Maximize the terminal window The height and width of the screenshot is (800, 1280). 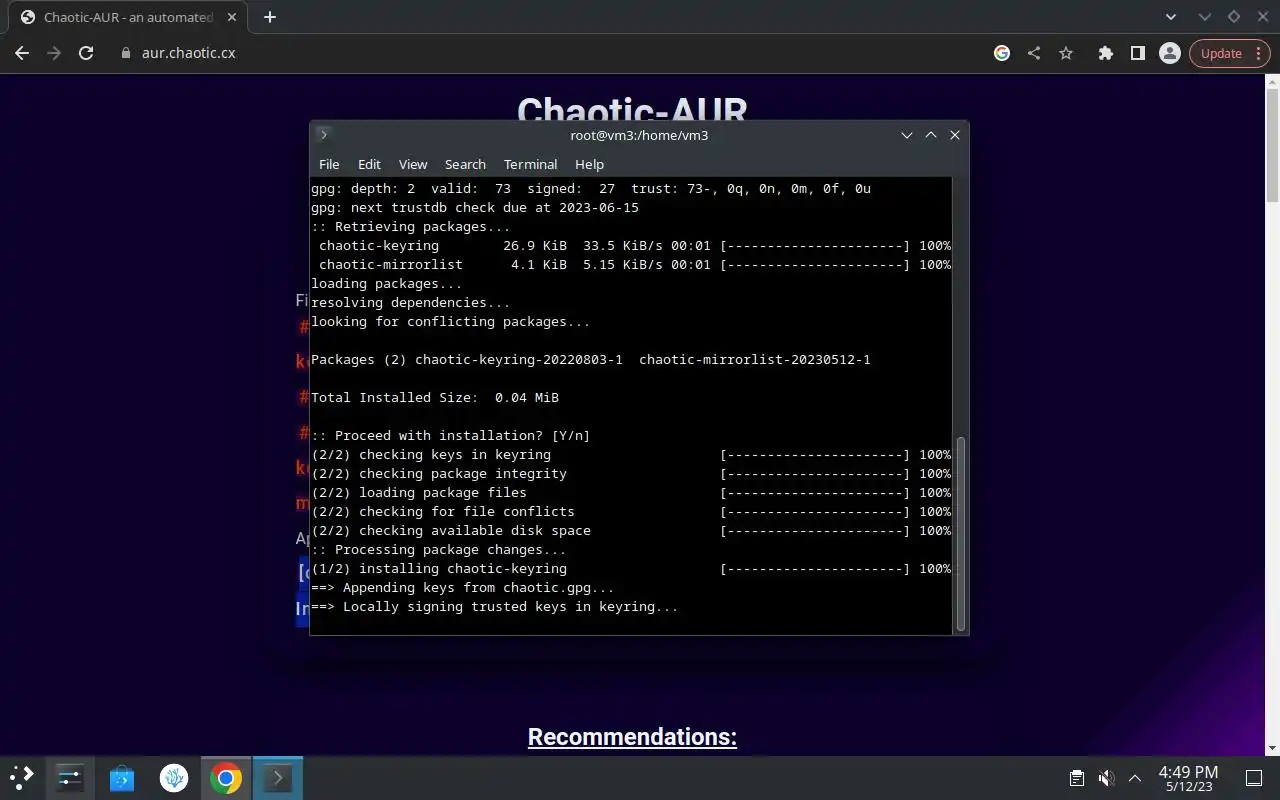point(931,135)
